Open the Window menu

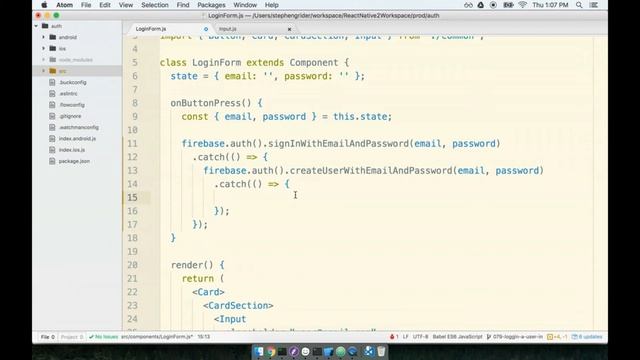click(x=245, y=5)
